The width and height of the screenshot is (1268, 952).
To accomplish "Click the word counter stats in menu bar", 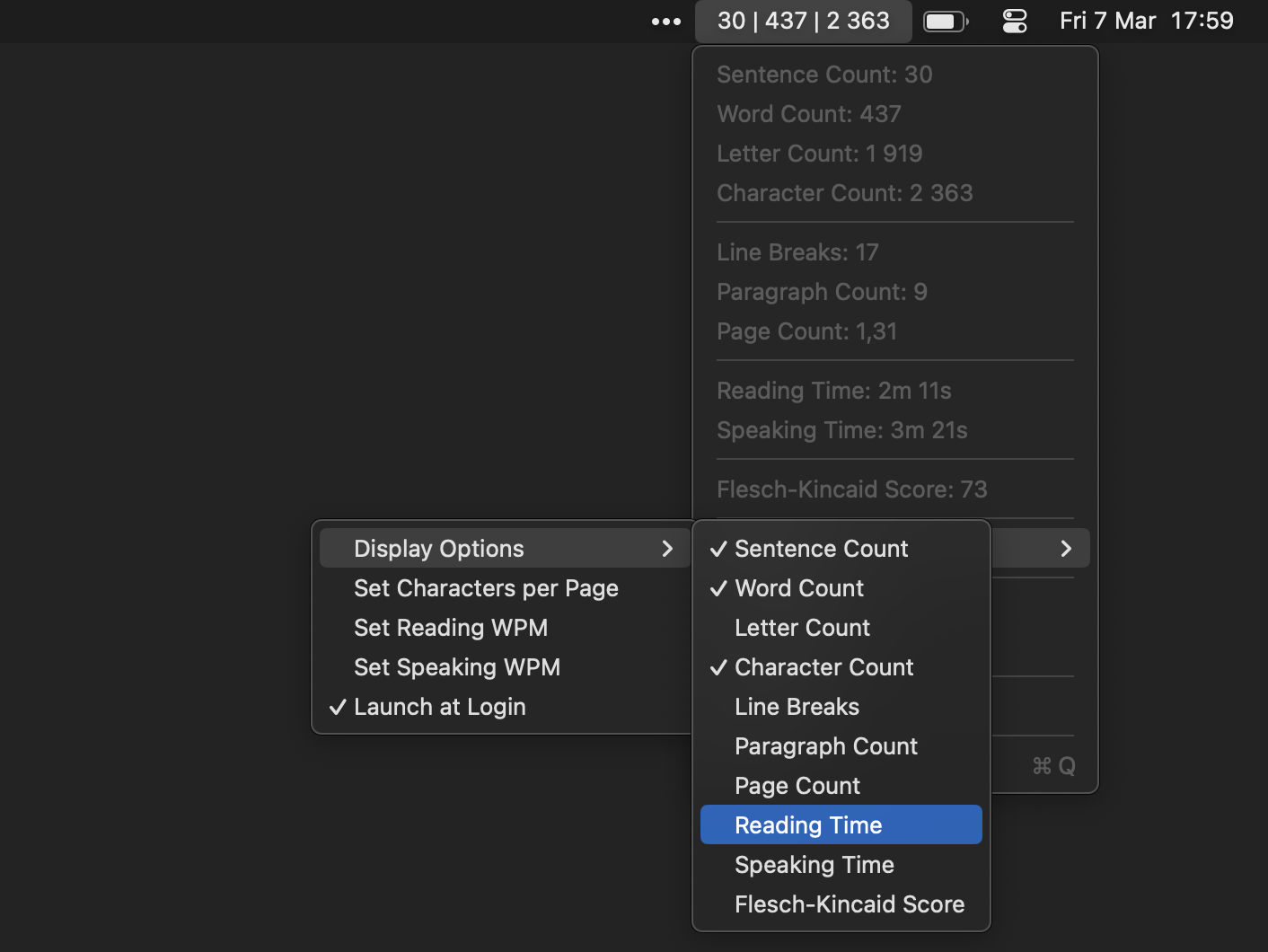I will pyautogui.click(x=803, y=22).
